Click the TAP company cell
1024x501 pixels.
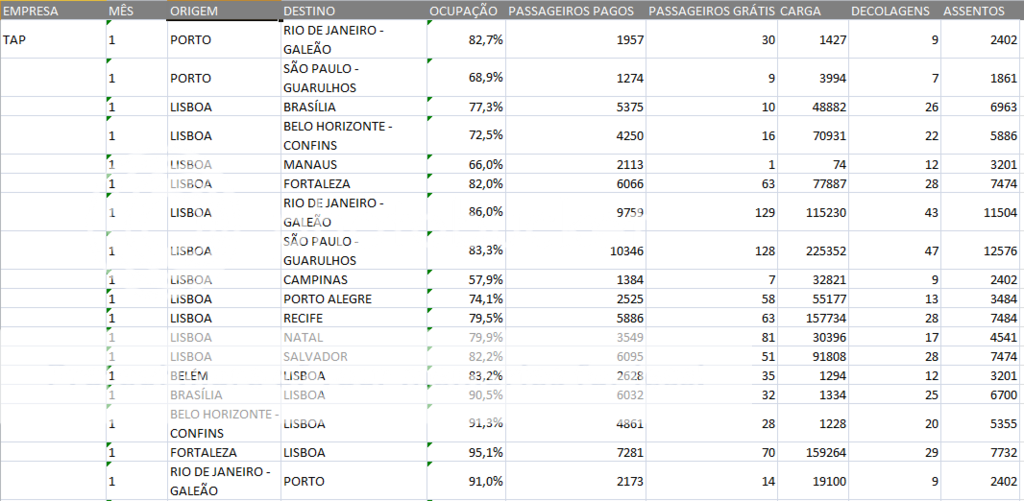click(x=15, y=40)
